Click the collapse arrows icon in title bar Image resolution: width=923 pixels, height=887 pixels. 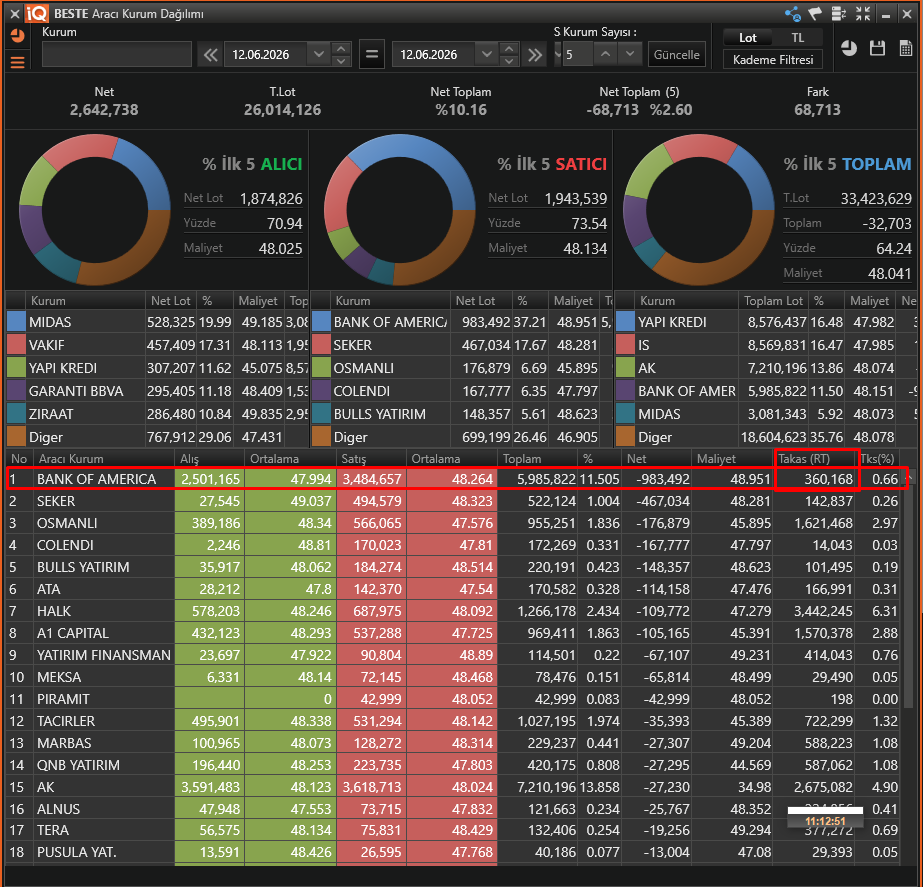click(863, 14)
